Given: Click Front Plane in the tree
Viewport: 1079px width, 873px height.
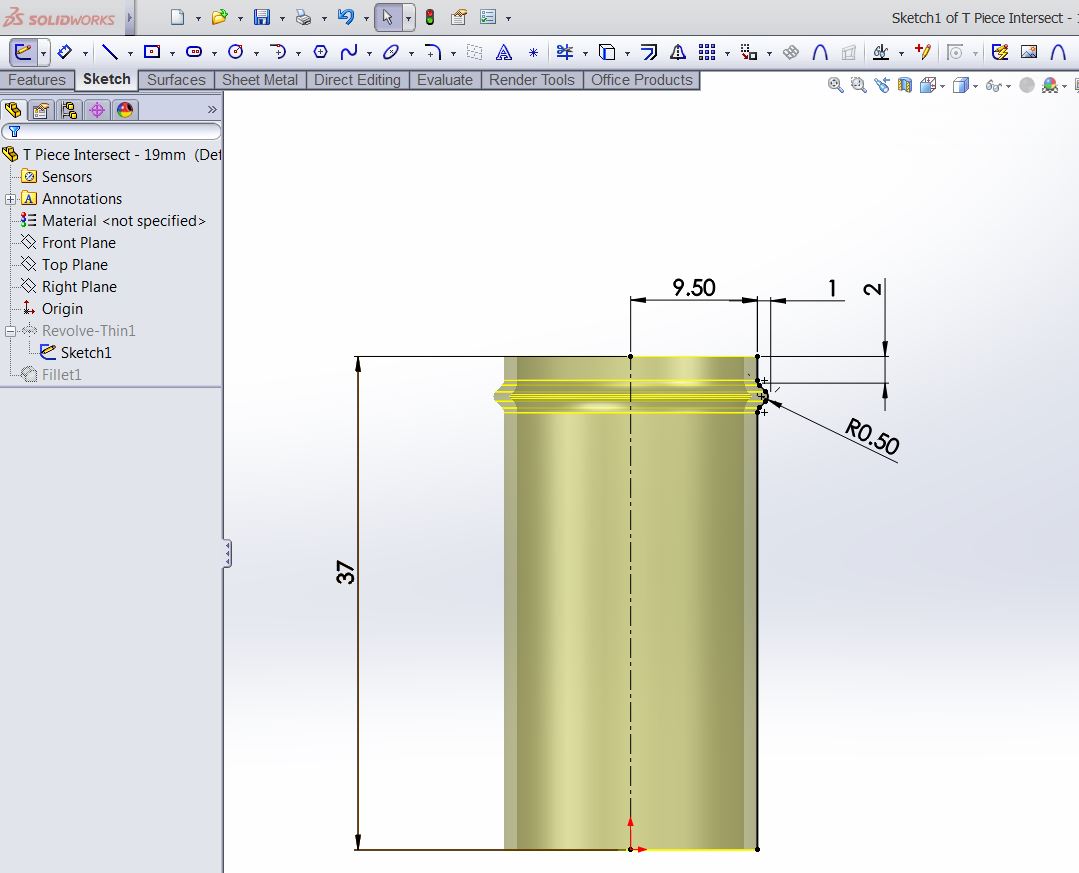Looking at the screenshot, I should tap(78, 243).
